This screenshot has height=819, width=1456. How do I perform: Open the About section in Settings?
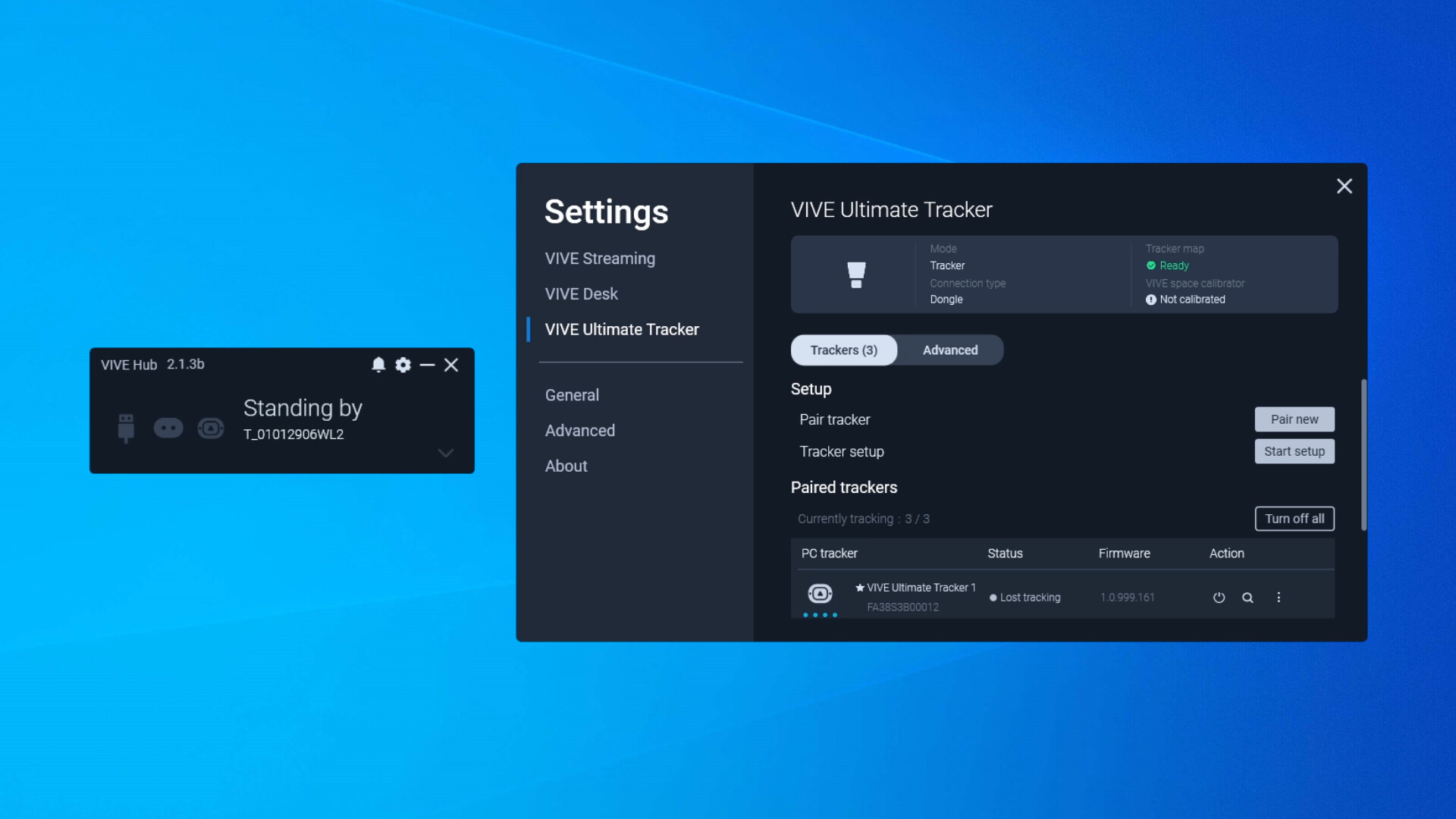tap(566, 466)
